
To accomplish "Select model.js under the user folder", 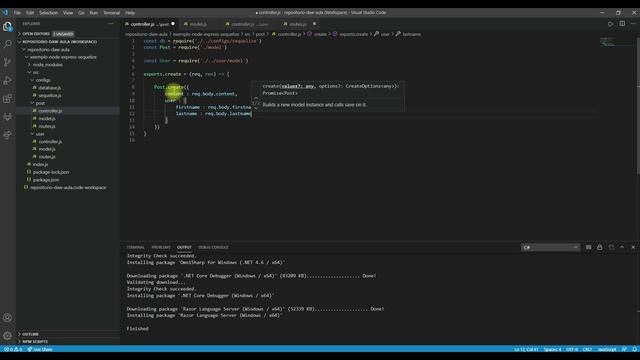I will [47, 149].
